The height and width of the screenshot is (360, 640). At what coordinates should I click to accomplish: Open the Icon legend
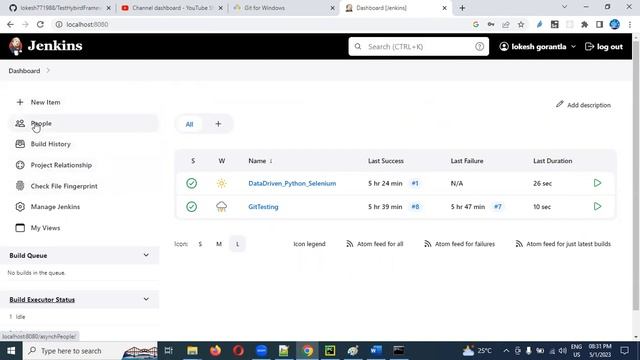(309, 244)
